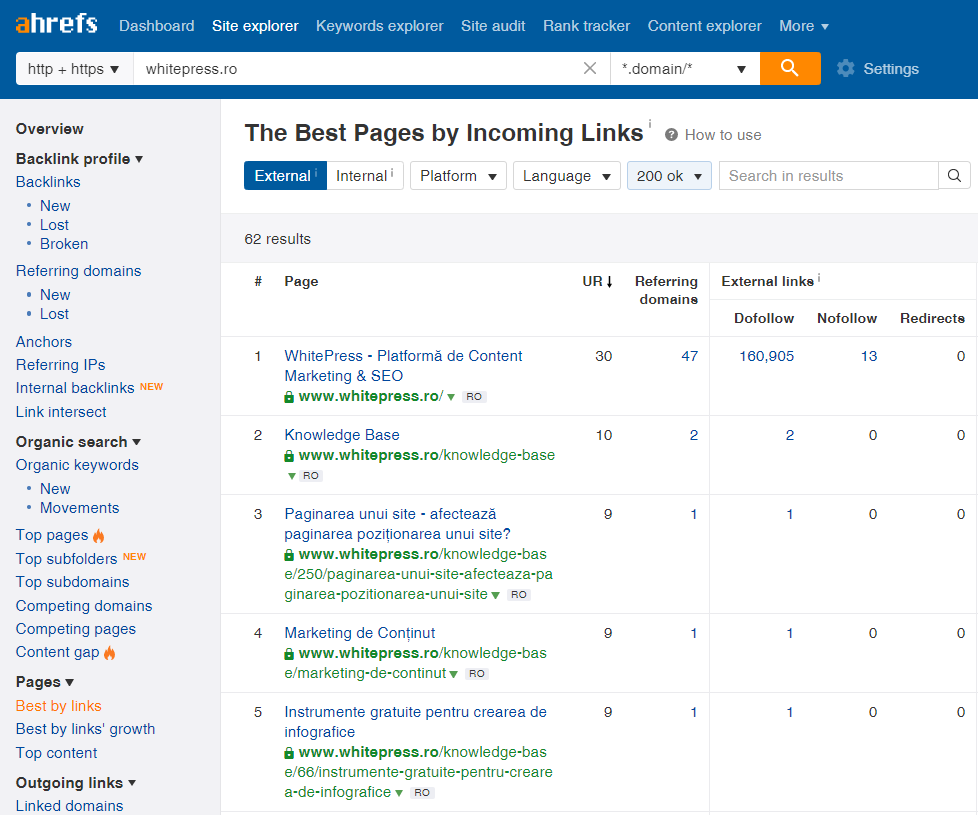This screenshot has width=978, height=815.
Task: Open the WhitePress Platformă de Content page title
Action: coord(403,366)
